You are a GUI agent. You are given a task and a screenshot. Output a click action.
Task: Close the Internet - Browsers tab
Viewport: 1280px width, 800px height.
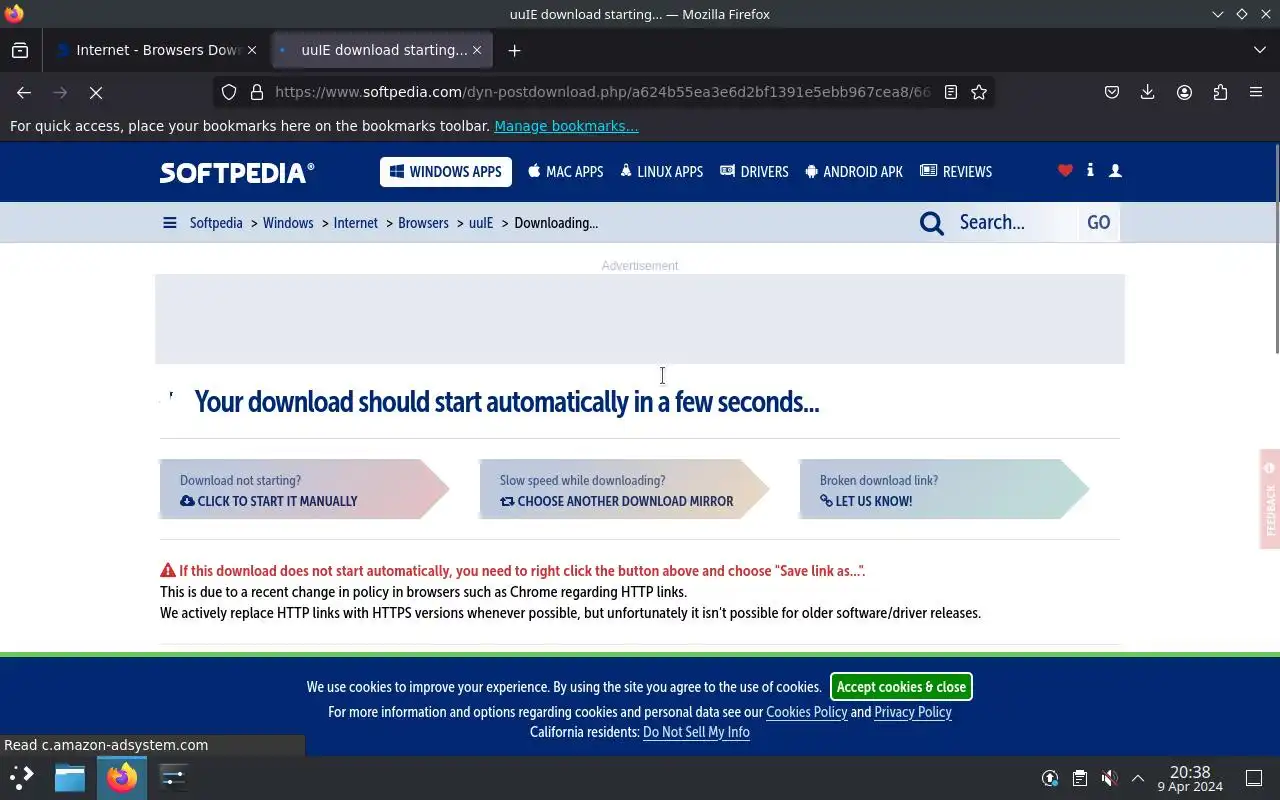pos(252,50)
